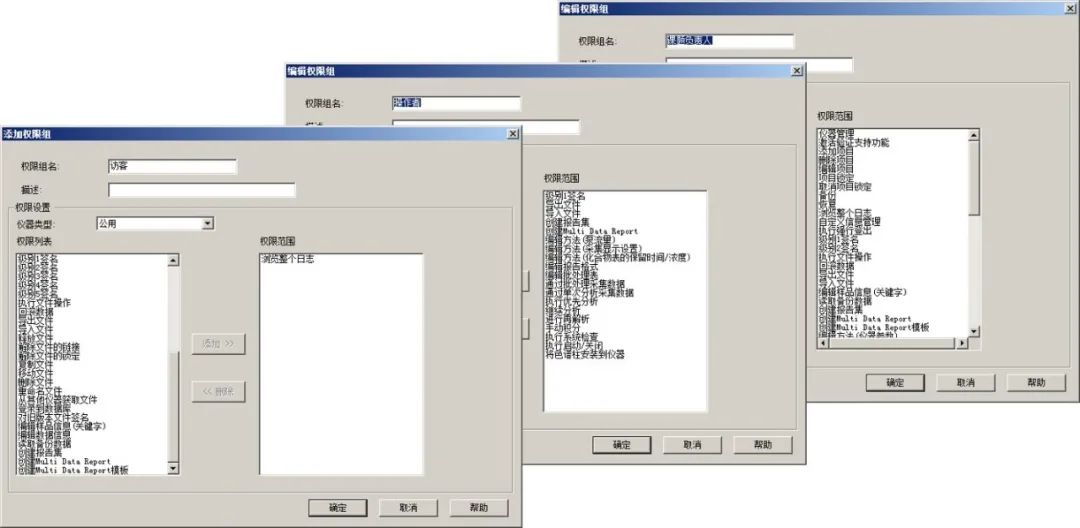The height and width of the screenshot is (528, 1080).
Task: Click 帮助 in the 添加权限组 dialog
Action: (479, 507)
